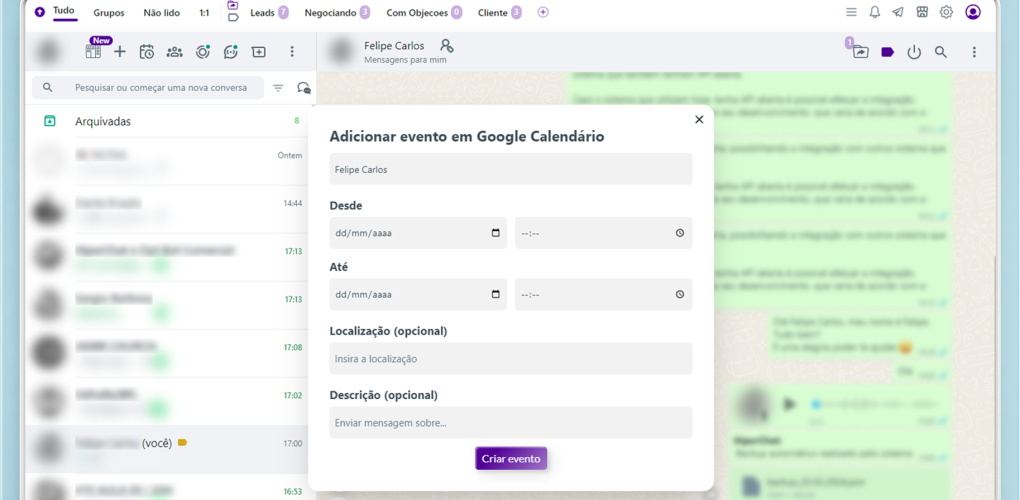Click the forward folder icon with badge
The image size is (1020, 500).
[861, 52]
